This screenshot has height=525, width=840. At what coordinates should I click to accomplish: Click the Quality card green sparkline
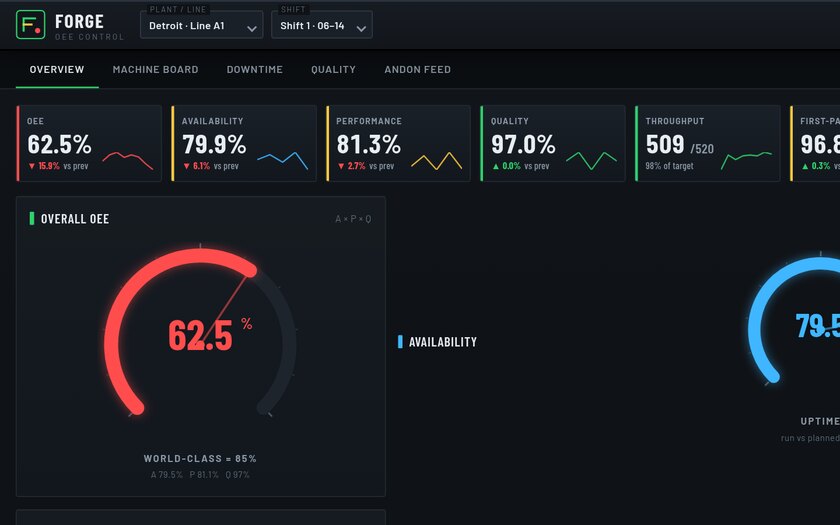591,161
